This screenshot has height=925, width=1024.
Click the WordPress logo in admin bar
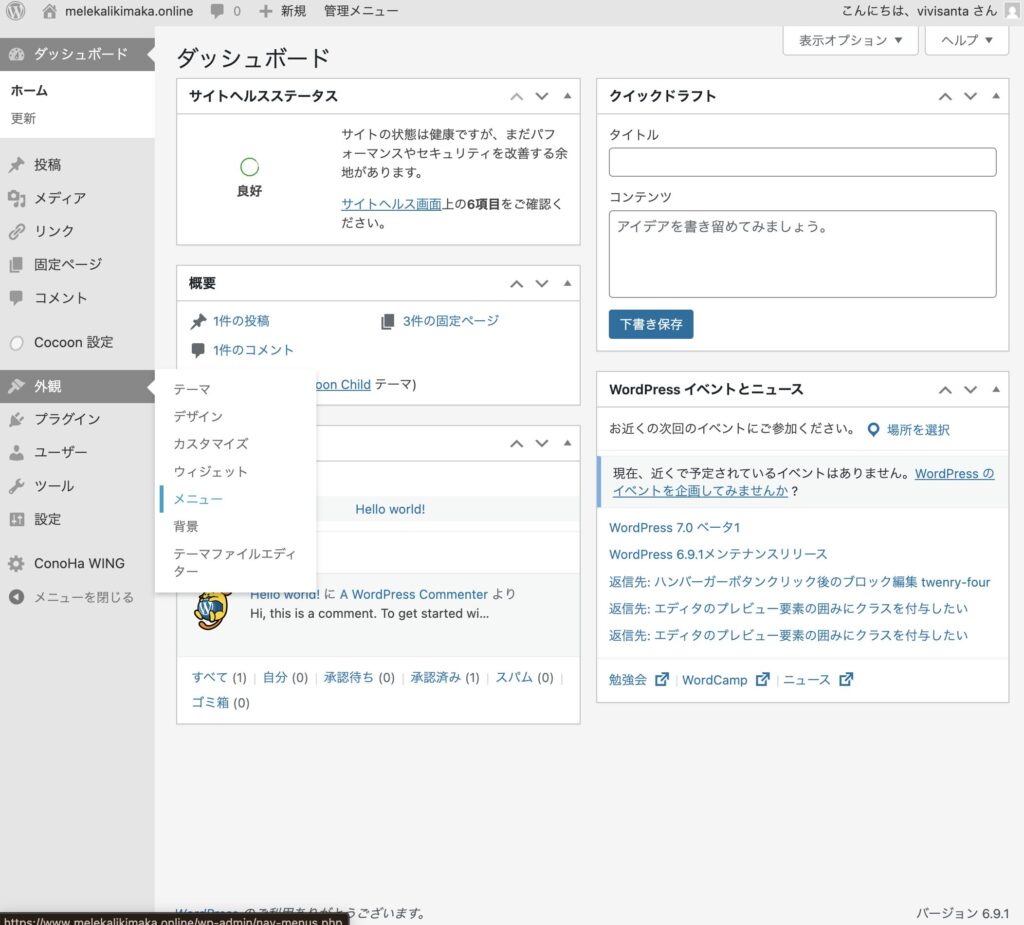point(15,11)
